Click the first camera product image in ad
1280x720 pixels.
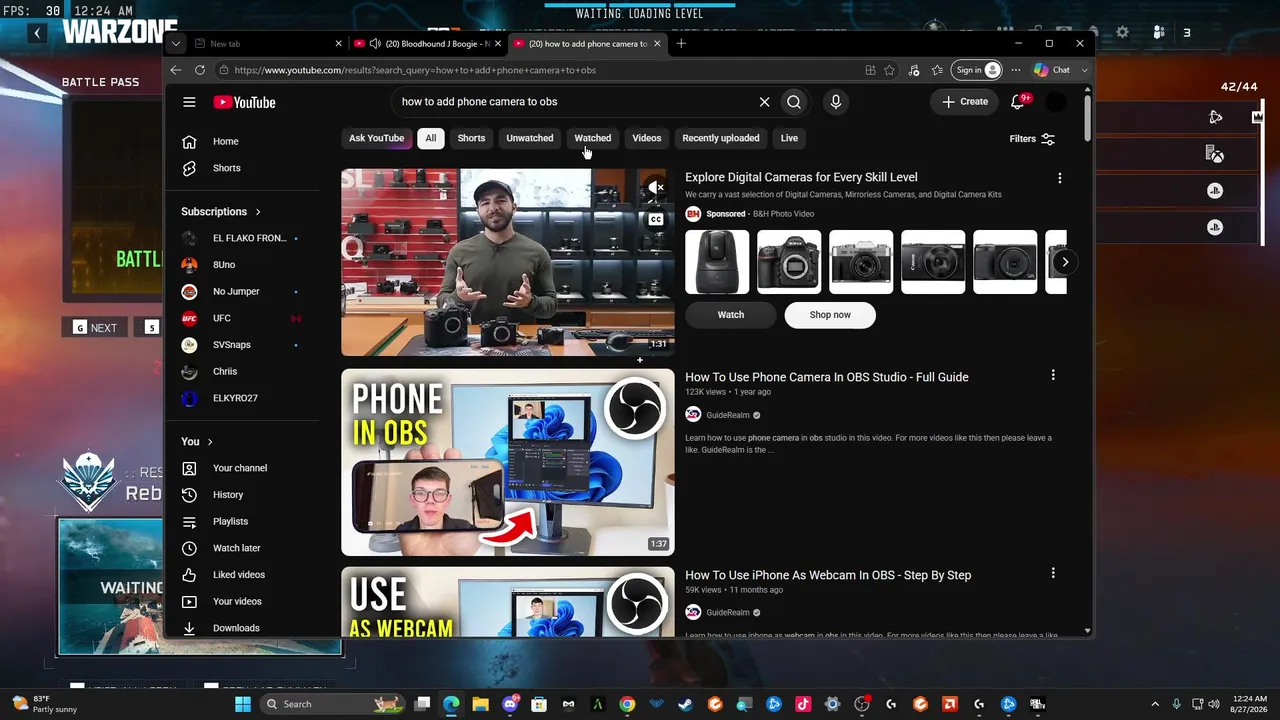[717, 262]
